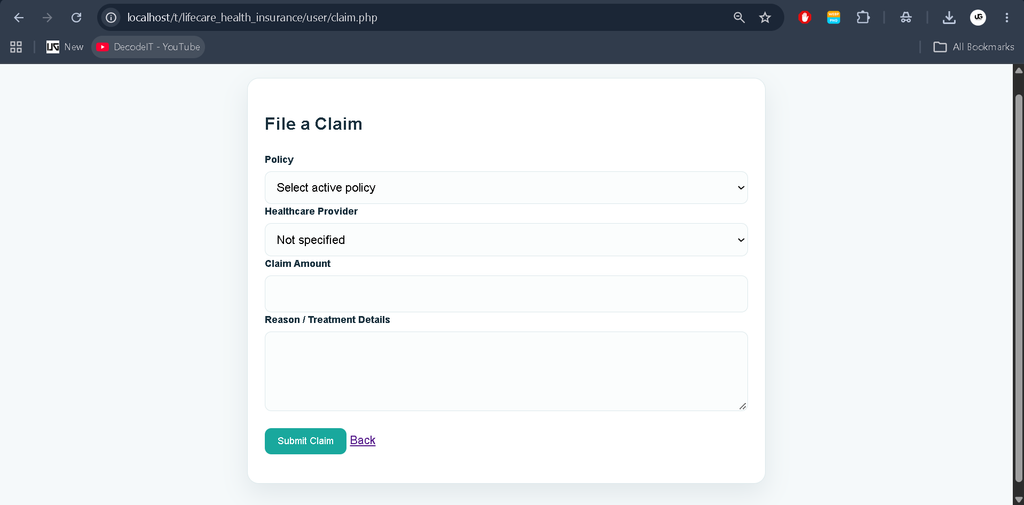Open the zoom magnifier in address bar
The height and width of the screenshot is (505, 1024).
pyautogui.click(x=739, y=18)
